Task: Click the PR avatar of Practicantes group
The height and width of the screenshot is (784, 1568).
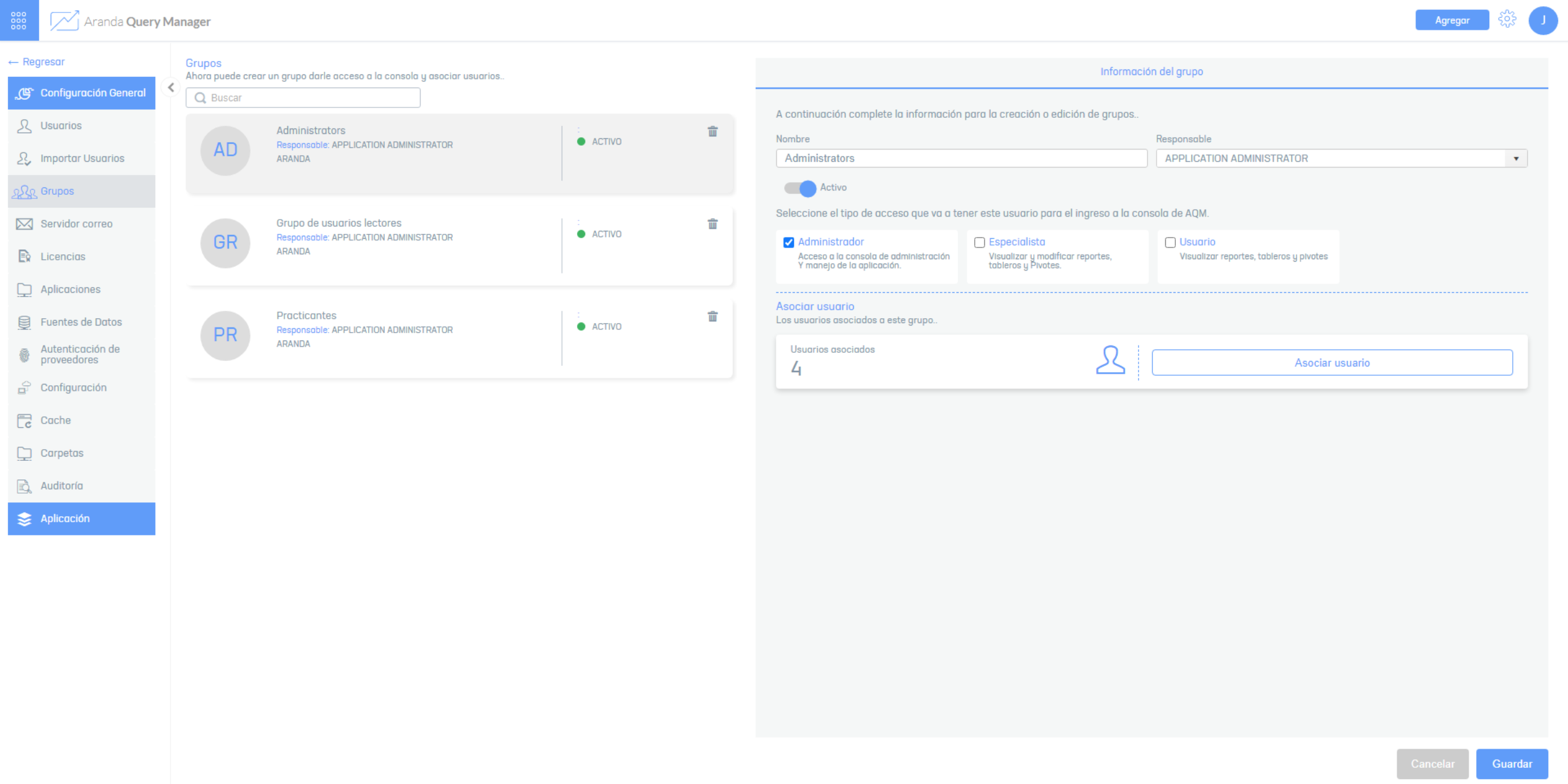Action: (x=225, y=335)
